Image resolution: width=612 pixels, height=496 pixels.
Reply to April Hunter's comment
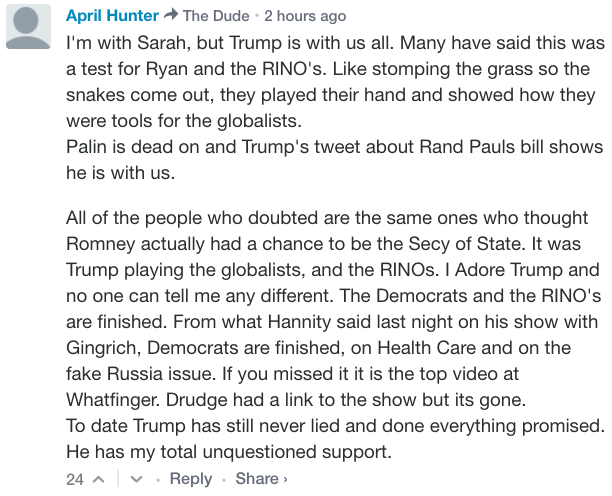click(x=190, y=478)
